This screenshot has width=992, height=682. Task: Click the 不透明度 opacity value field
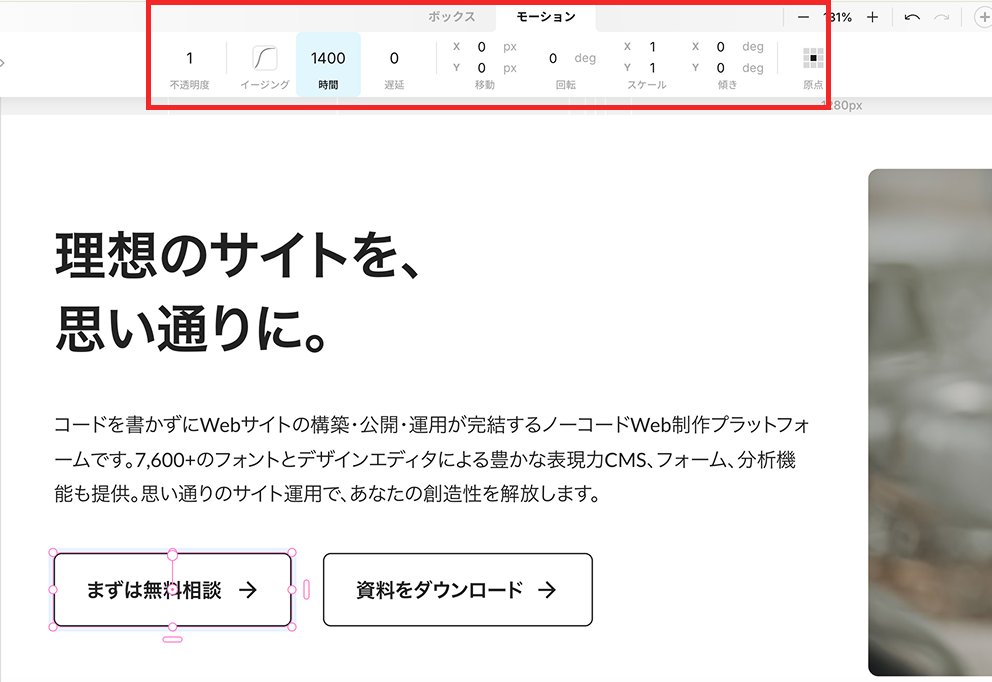pos(190,59)
